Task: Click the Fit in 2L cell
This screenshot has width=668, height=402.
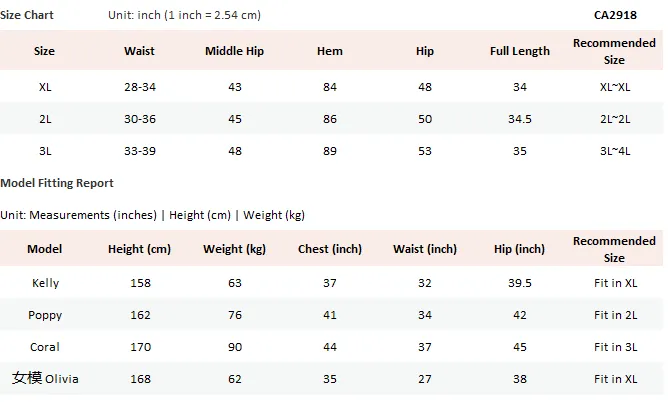Action: tap(615, 315)
